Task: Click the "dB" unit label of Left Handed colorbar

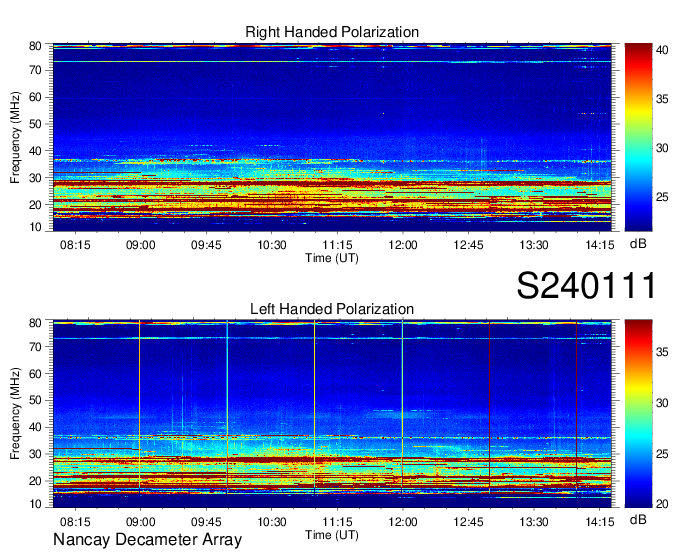Action: (638, 519)
